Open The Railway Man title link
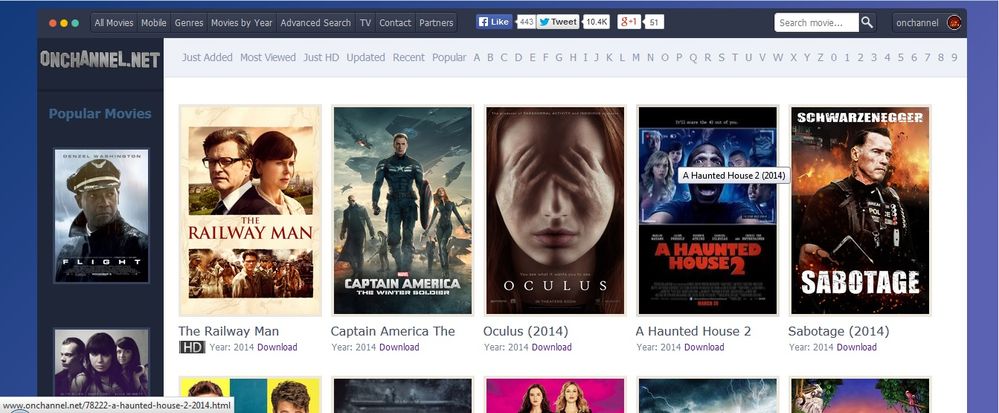Screen dimensions: 999x413 [229, 331]
